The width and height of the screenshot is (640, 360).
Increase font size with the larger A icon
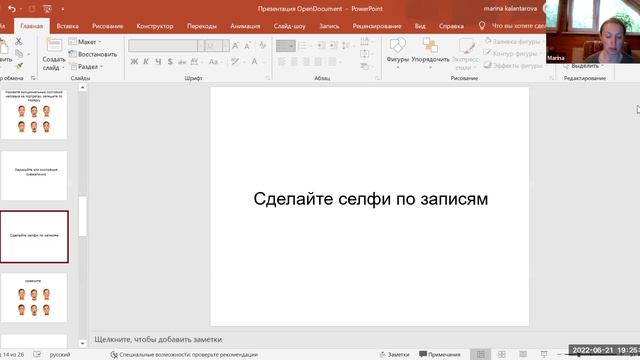[236, 46]
